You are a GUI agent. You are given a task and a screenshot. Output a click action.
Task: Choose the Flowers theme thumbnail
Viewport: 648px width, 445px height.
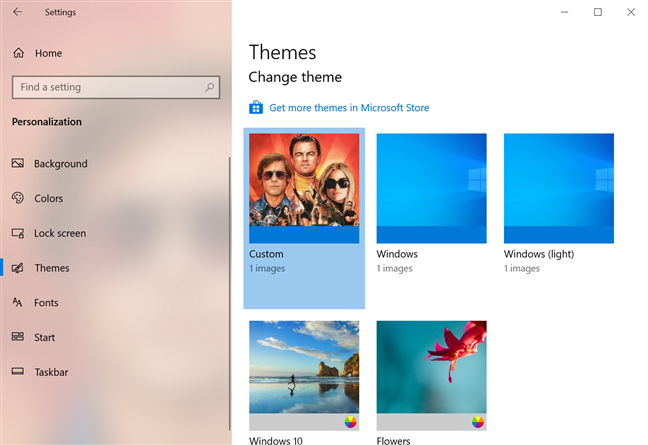coord(431,375)
